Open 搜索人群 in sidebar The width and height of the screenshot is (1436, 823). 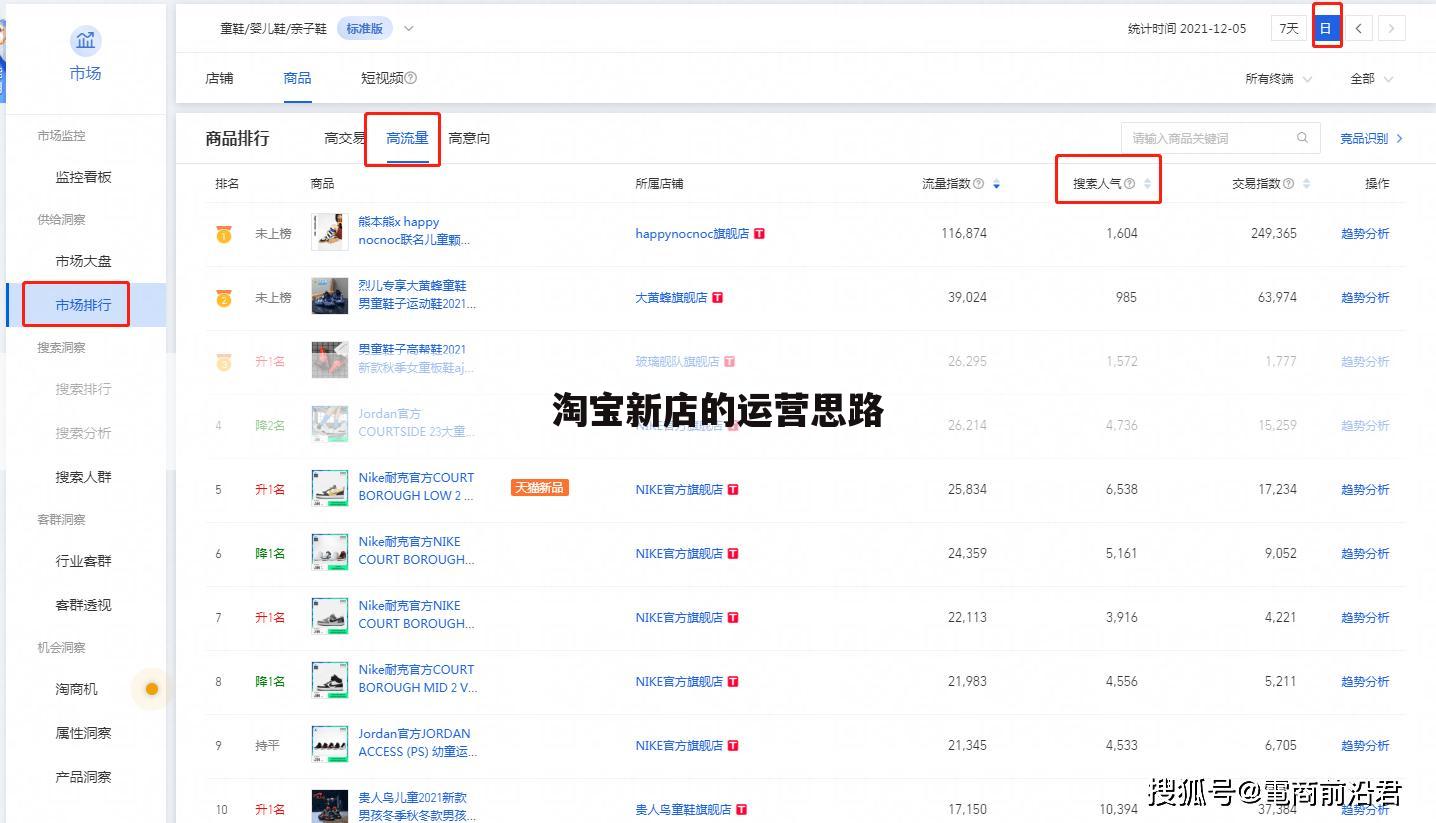tap(84, 477)
